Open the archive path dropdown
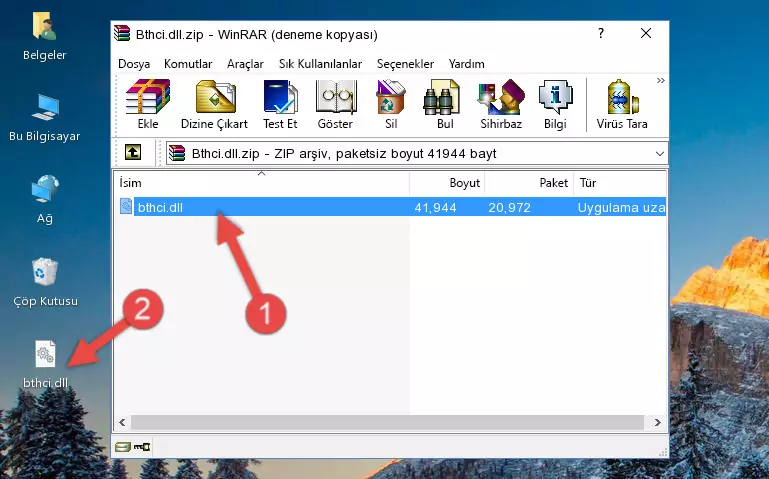 pos(660,153)
